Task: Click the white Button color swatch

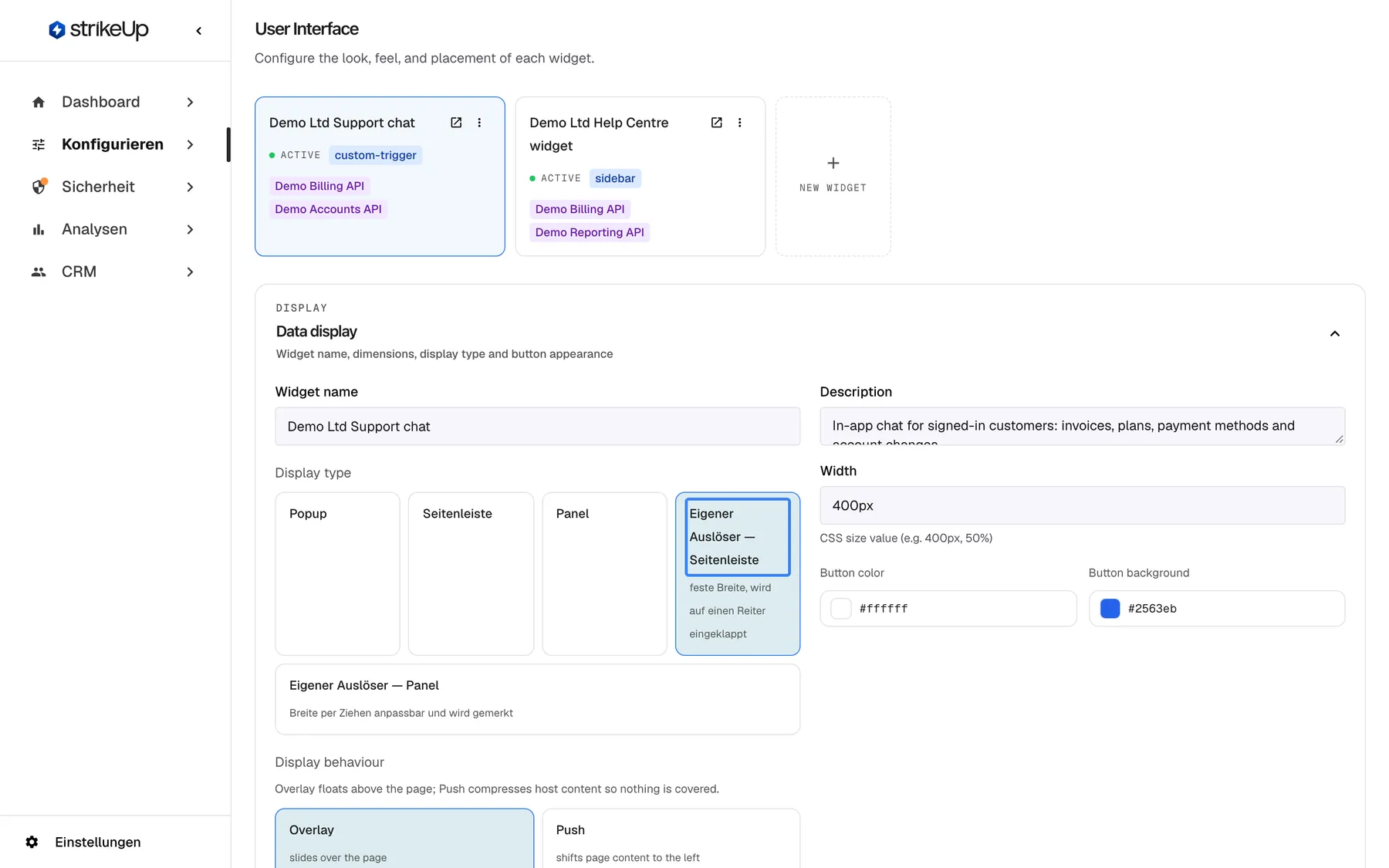Action: point(841,608)
